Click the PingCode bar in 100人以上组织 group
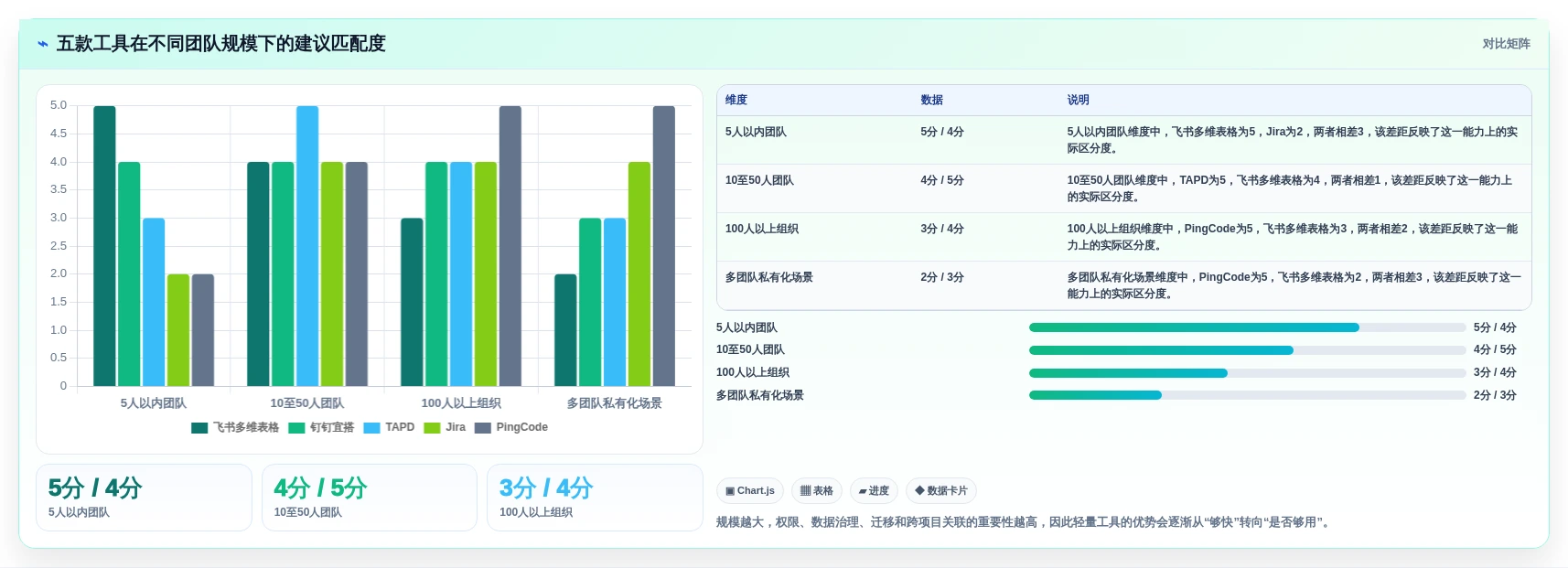The width and height of the screenshot is (1568, 568). [x=510, y=246]
